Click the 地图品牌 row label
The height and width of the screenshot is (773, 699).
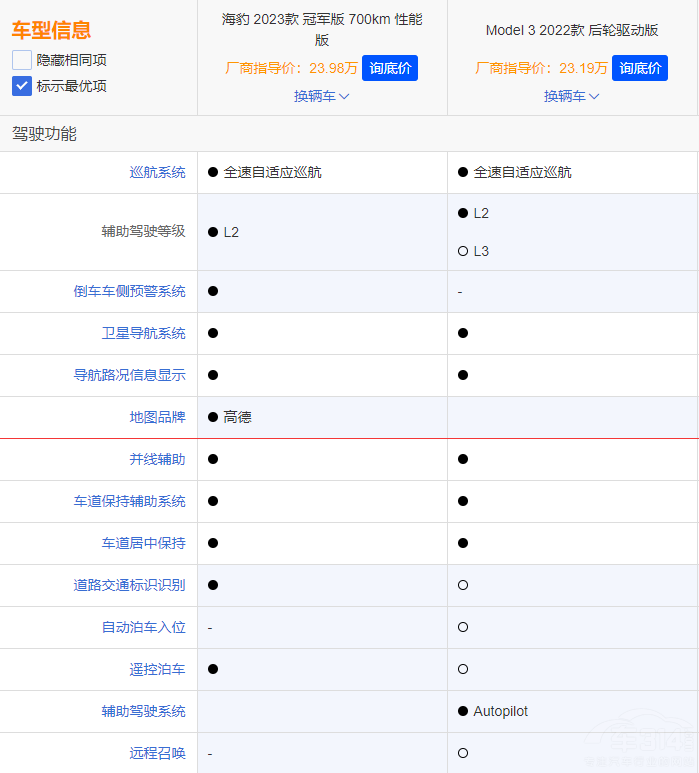click(157, 417)
